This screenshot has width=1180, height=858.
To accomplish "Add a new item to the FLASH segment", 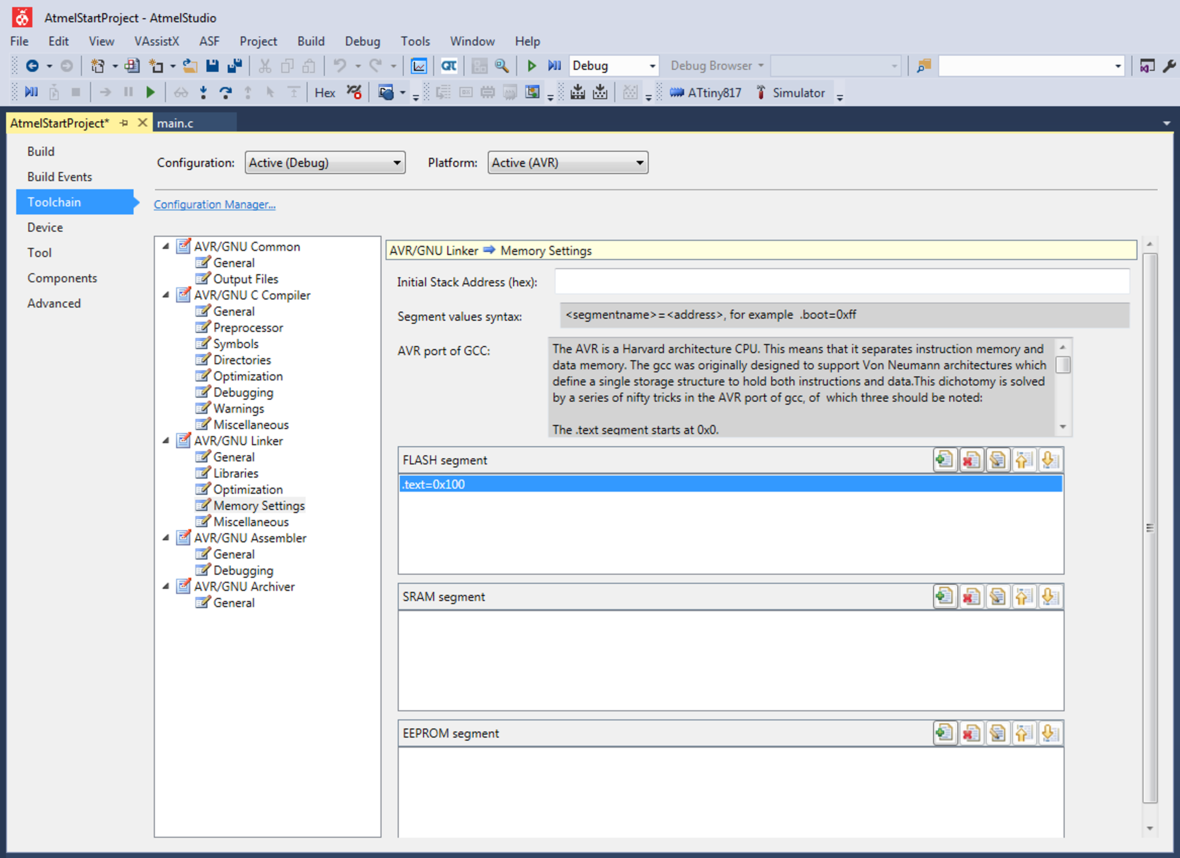I will (x=944, y=460).
